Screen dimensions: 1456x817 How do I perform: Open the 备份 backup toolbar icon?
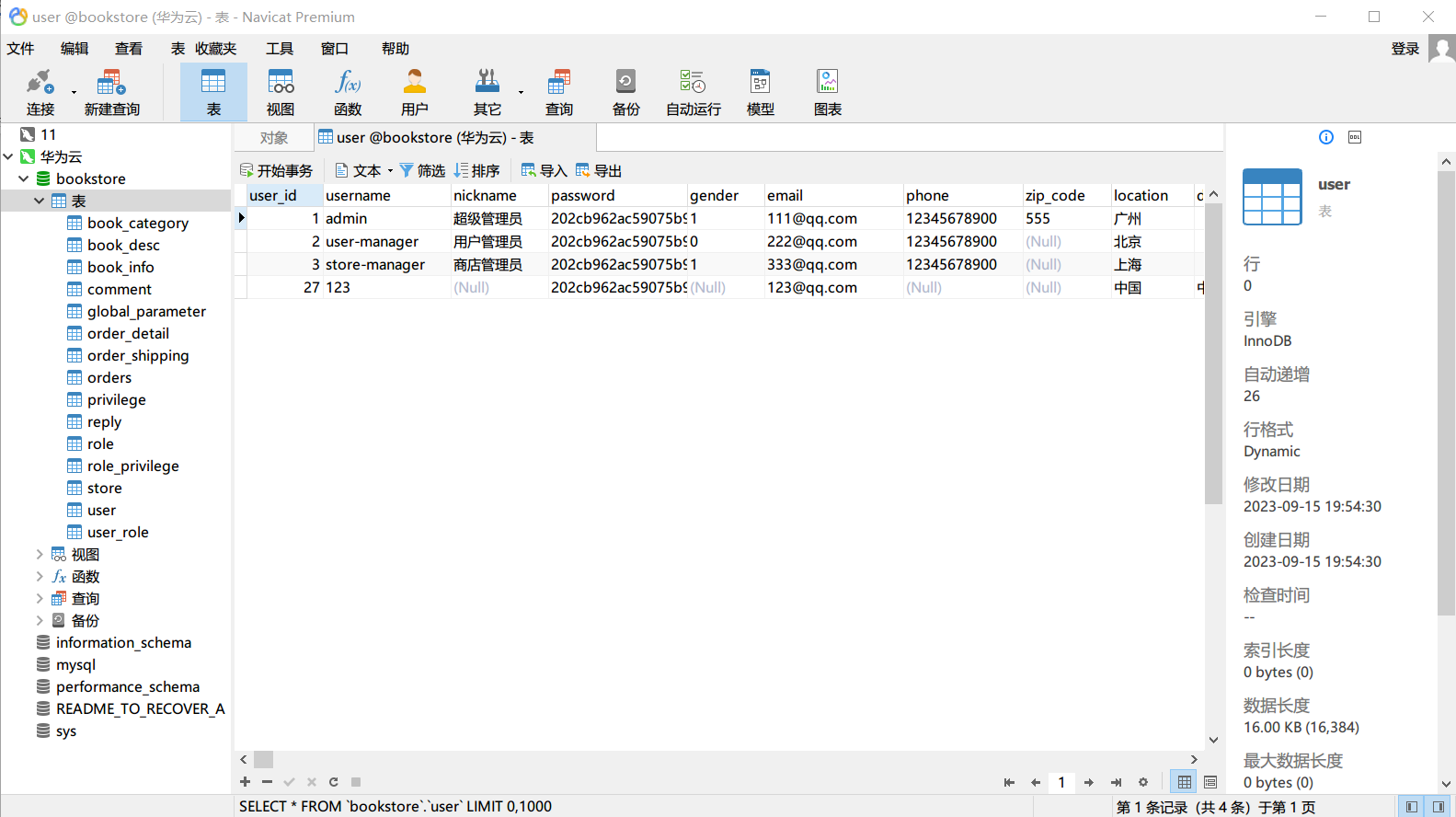point(625,92)
